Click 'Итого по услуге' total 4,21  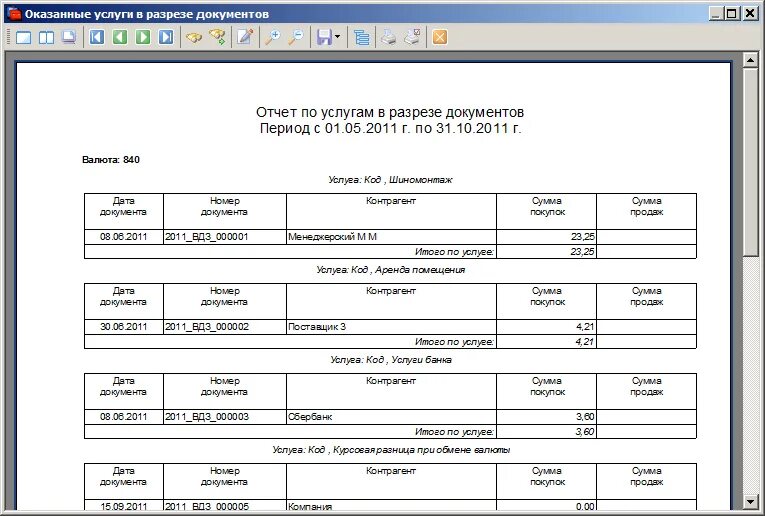pos(585,341)
